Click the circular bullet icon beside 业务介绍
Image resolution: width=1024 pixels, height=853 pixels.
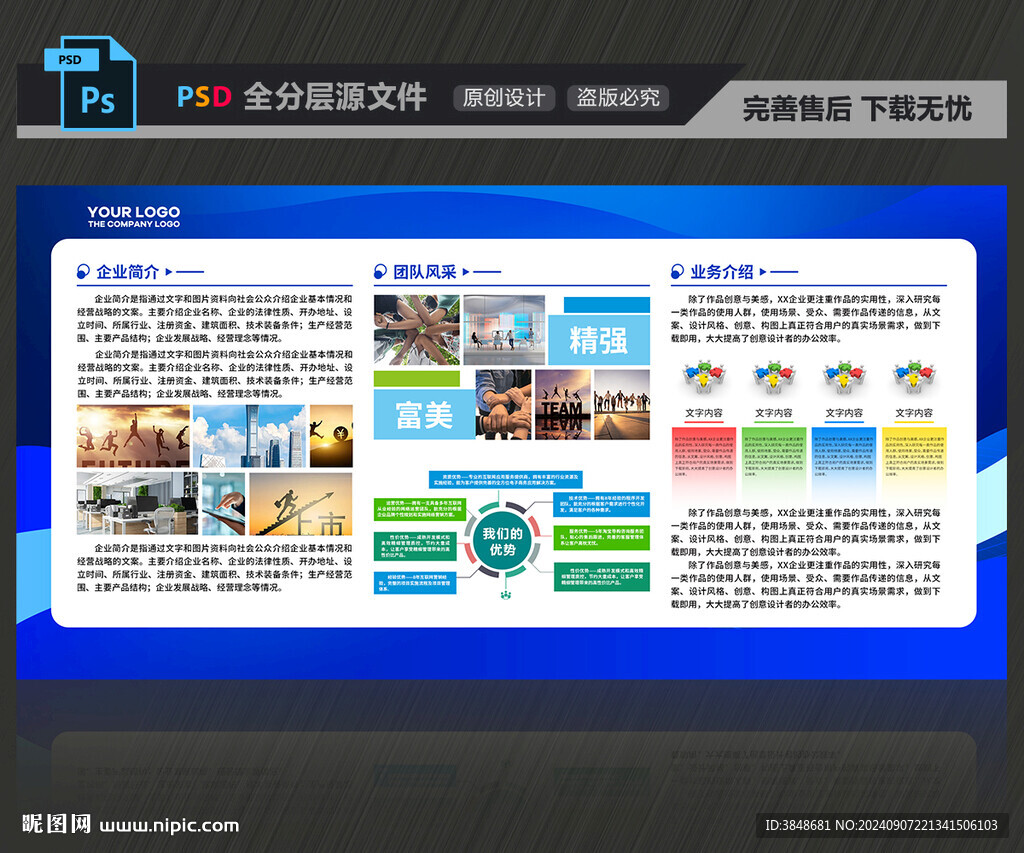677,271
